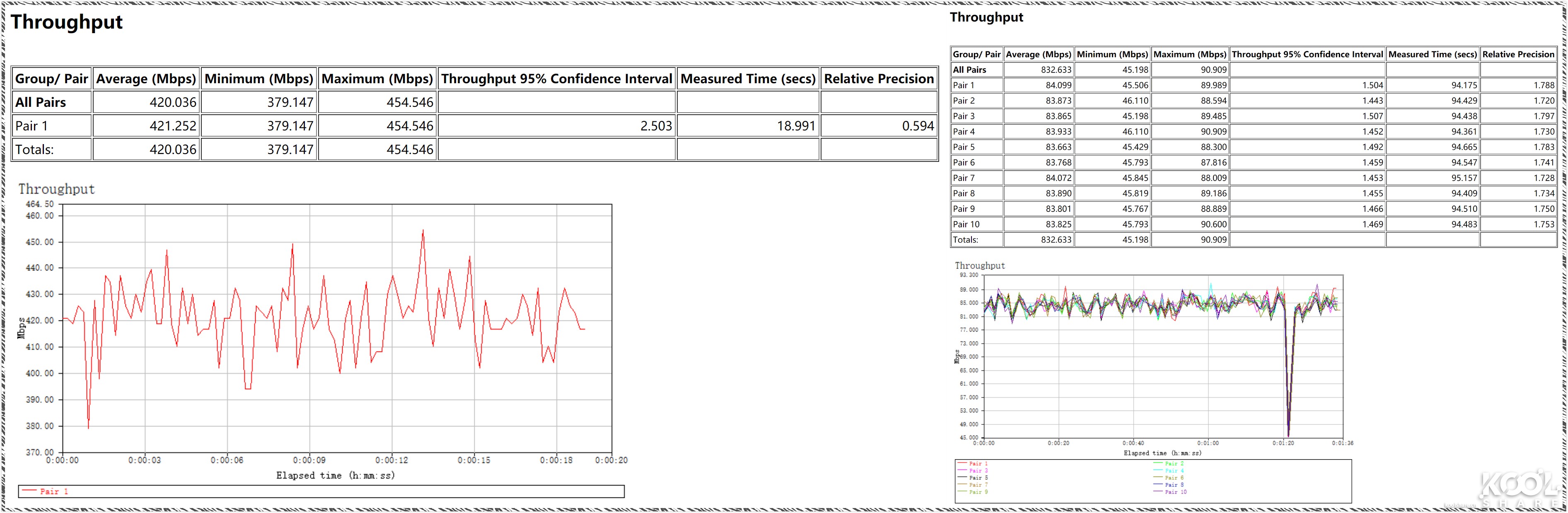
Task: Click the Totals row label in left table
Action: pyautogui.click(x=35, y=150)
